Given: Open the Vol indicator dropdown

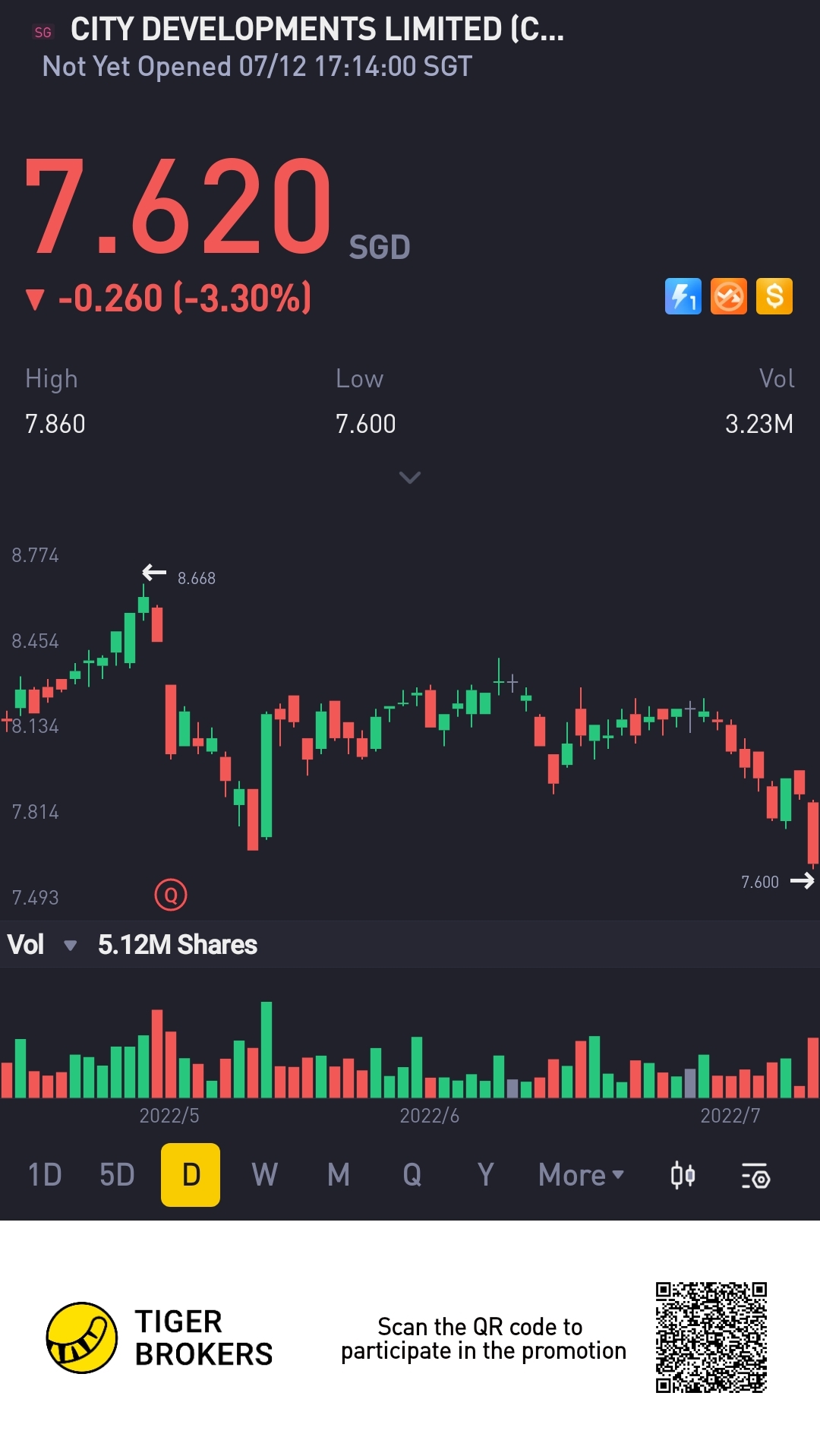Looking at the screenshot, I should click(x=70, y=946).
